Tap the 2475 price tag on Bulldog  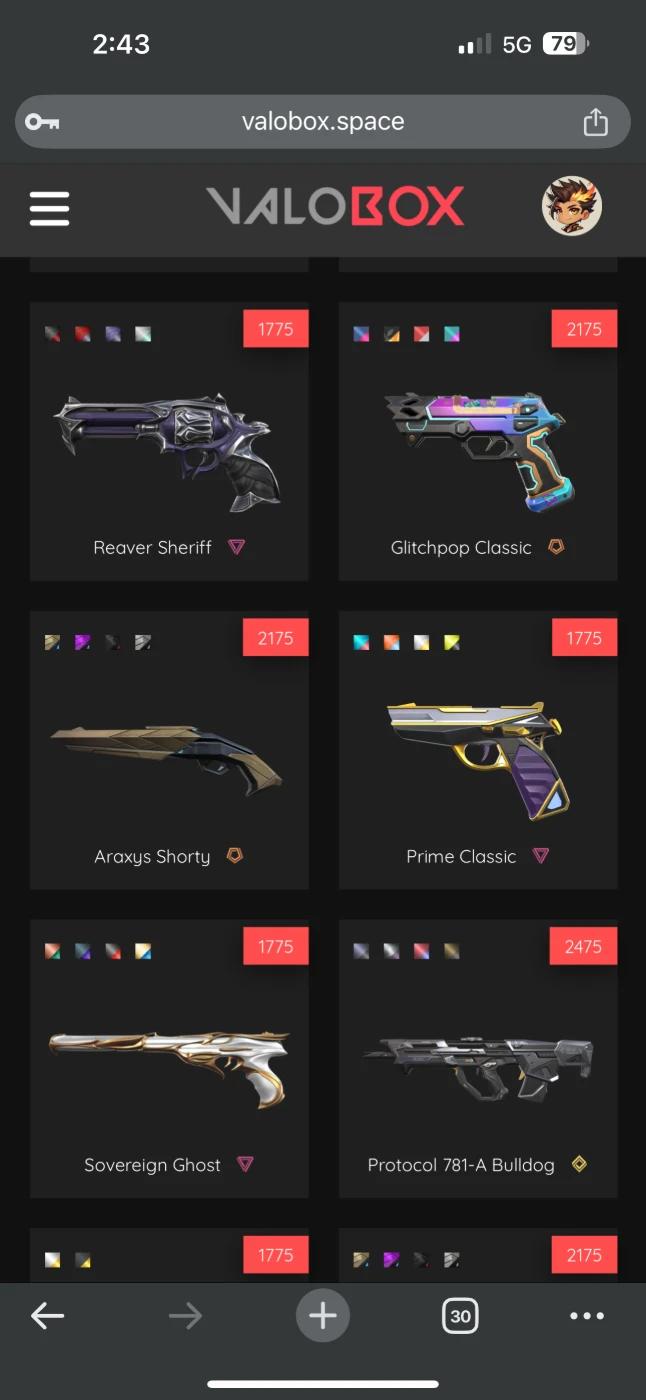point(584,946)
